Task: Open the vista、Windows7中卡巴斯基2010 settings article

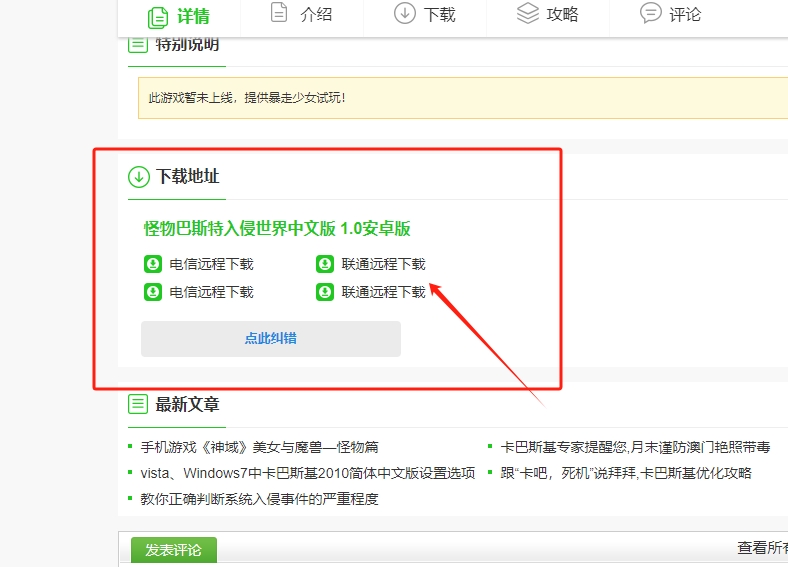Action: [307, 473]
